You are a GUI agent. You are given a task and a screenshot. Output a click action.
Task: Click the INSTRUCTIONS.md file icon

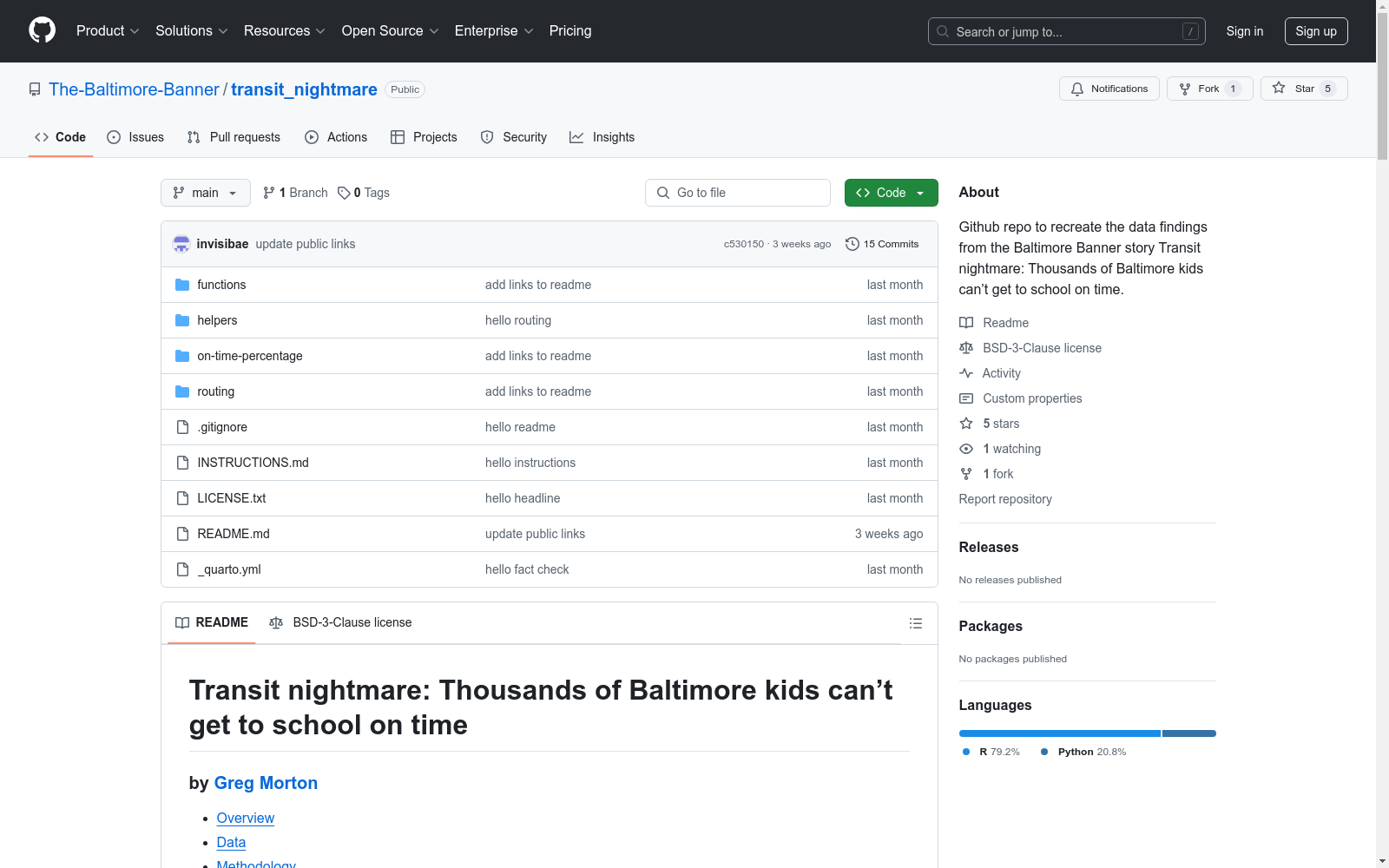tap(182, 463)
